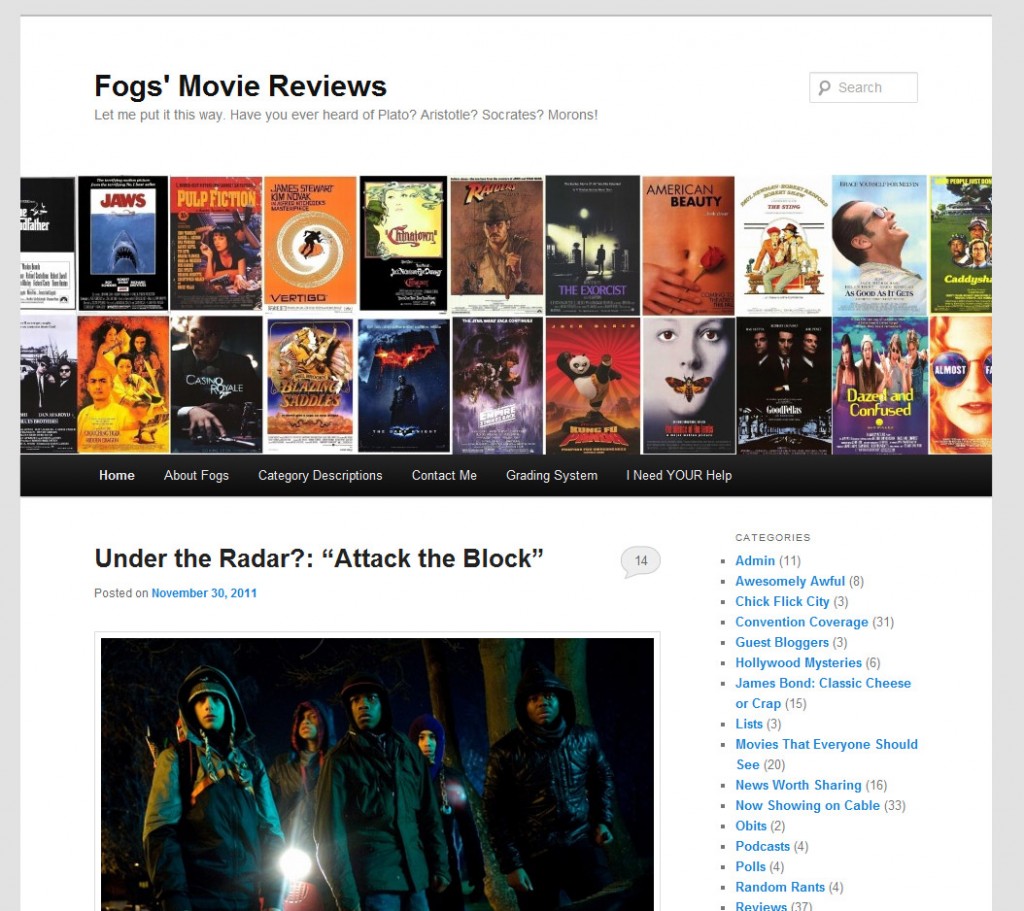The width and height of the screenshot is (1024, 911).
Task: Browse the Convention Coverage category
Action: pyautogui.click(x=802, y=622)
